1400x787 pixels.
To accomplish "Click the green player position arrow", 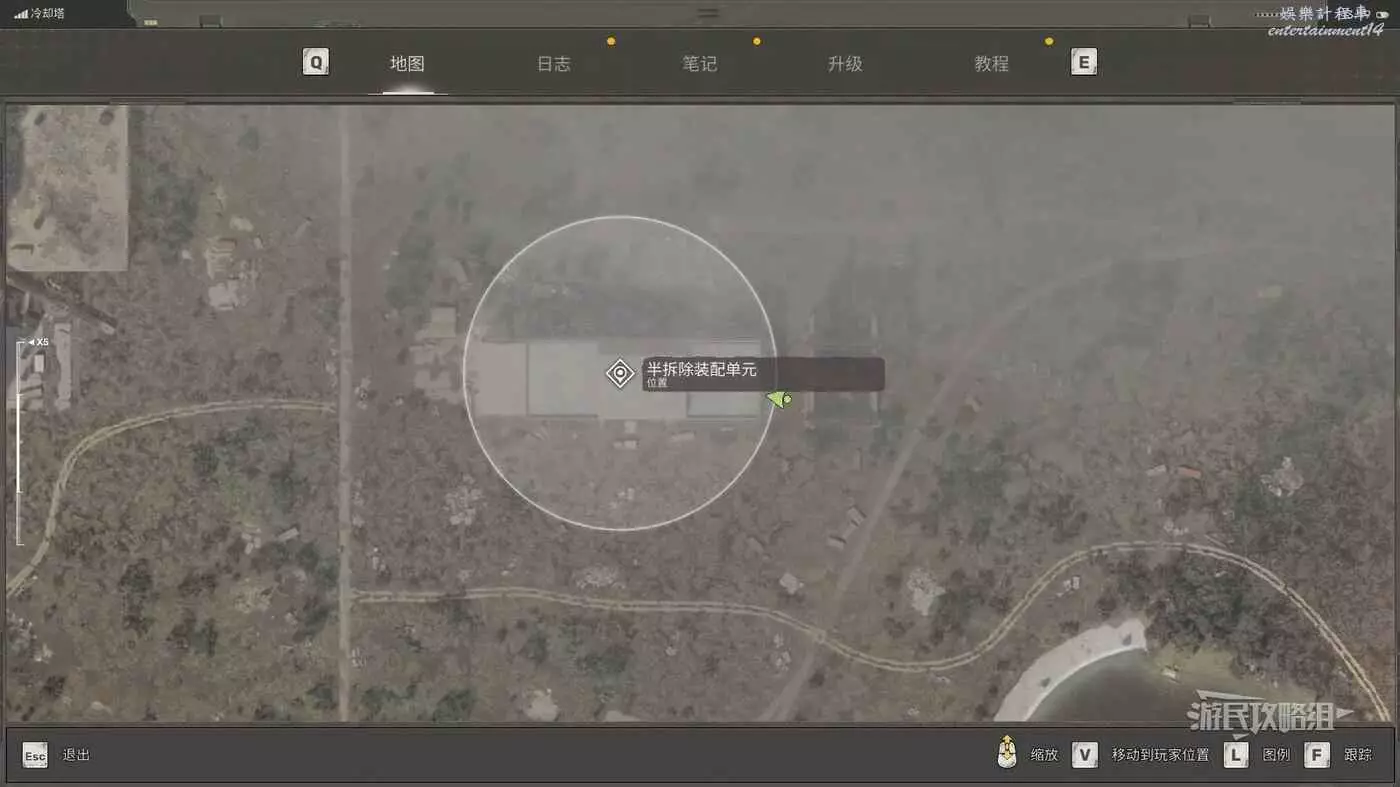I will pyautogui.click(x=778, y=400).
